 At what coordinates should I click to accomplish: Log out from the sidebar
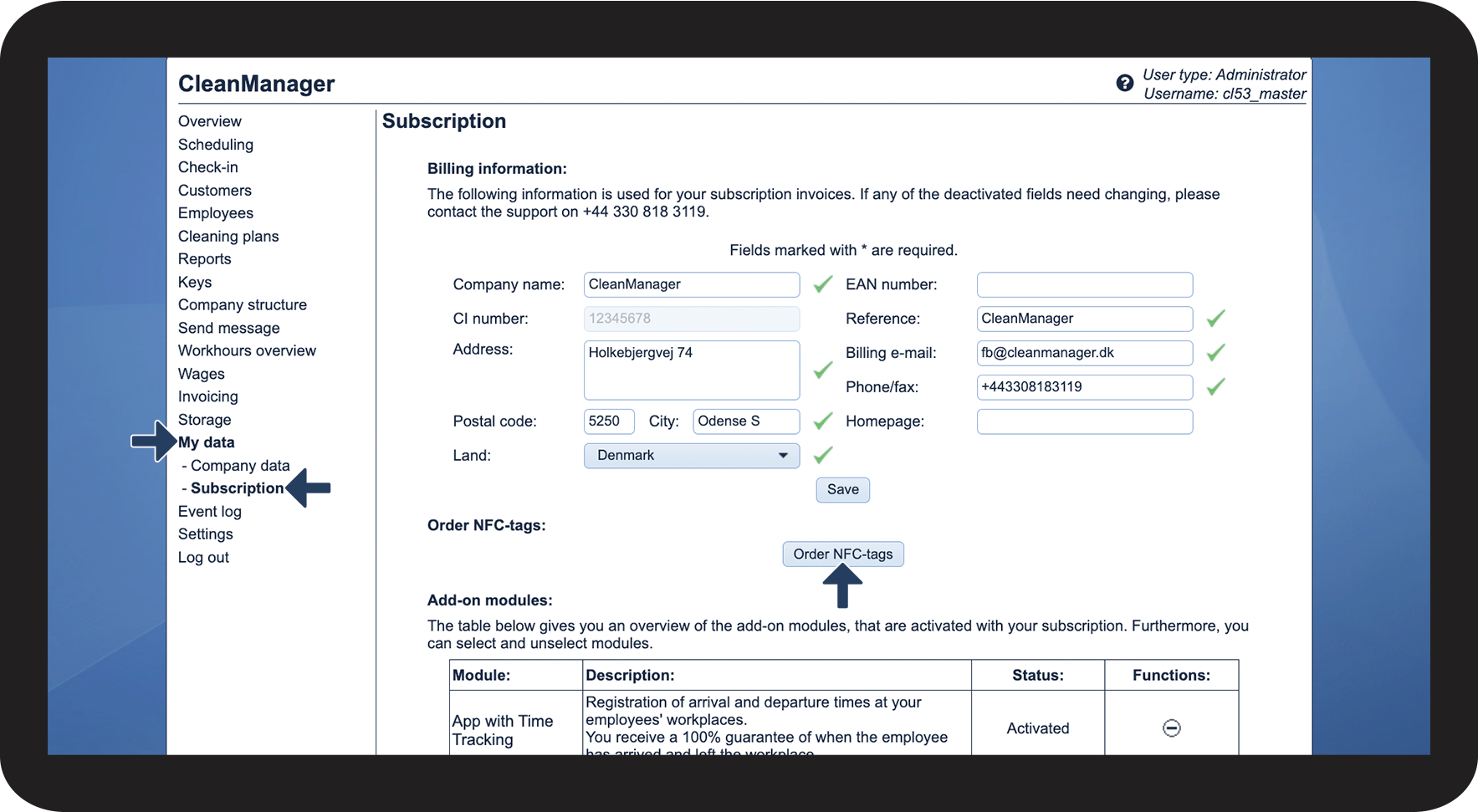click(203, 558)
